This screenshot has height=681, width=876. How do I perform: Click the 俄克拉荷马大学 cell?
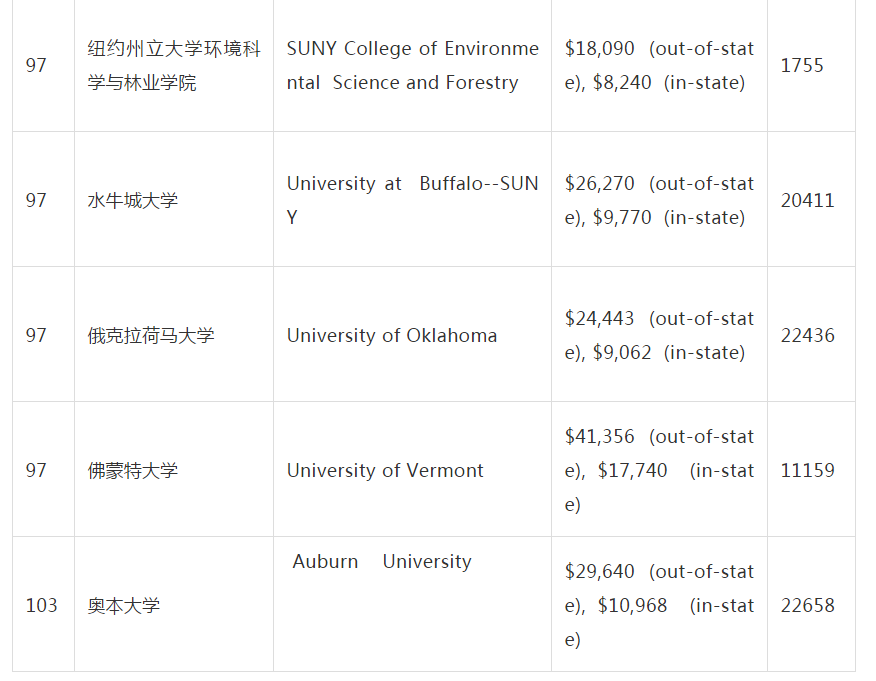(151, 336)
